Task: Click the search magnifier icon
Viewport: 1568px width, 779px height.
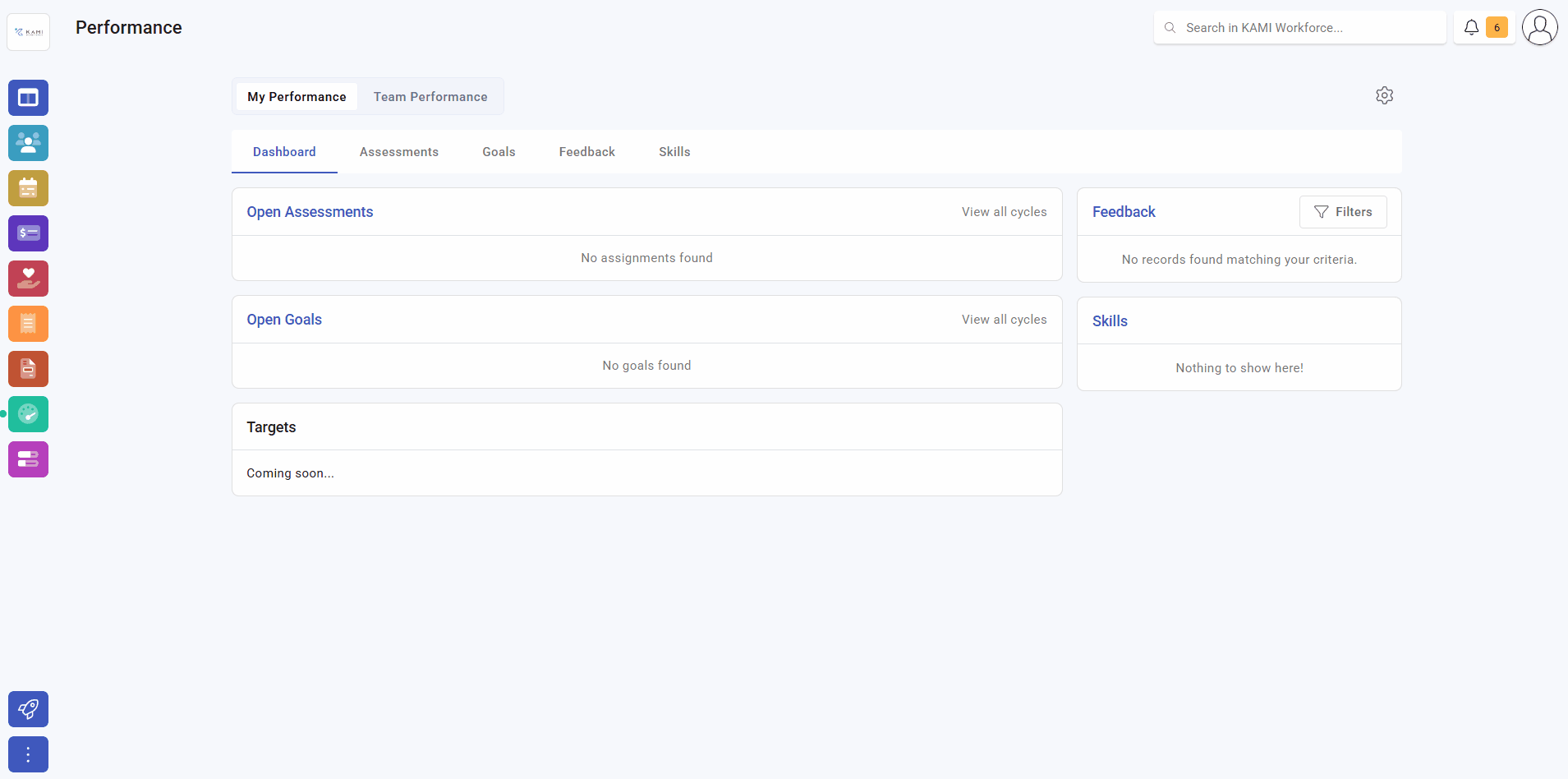Action: click(1170, 27)
